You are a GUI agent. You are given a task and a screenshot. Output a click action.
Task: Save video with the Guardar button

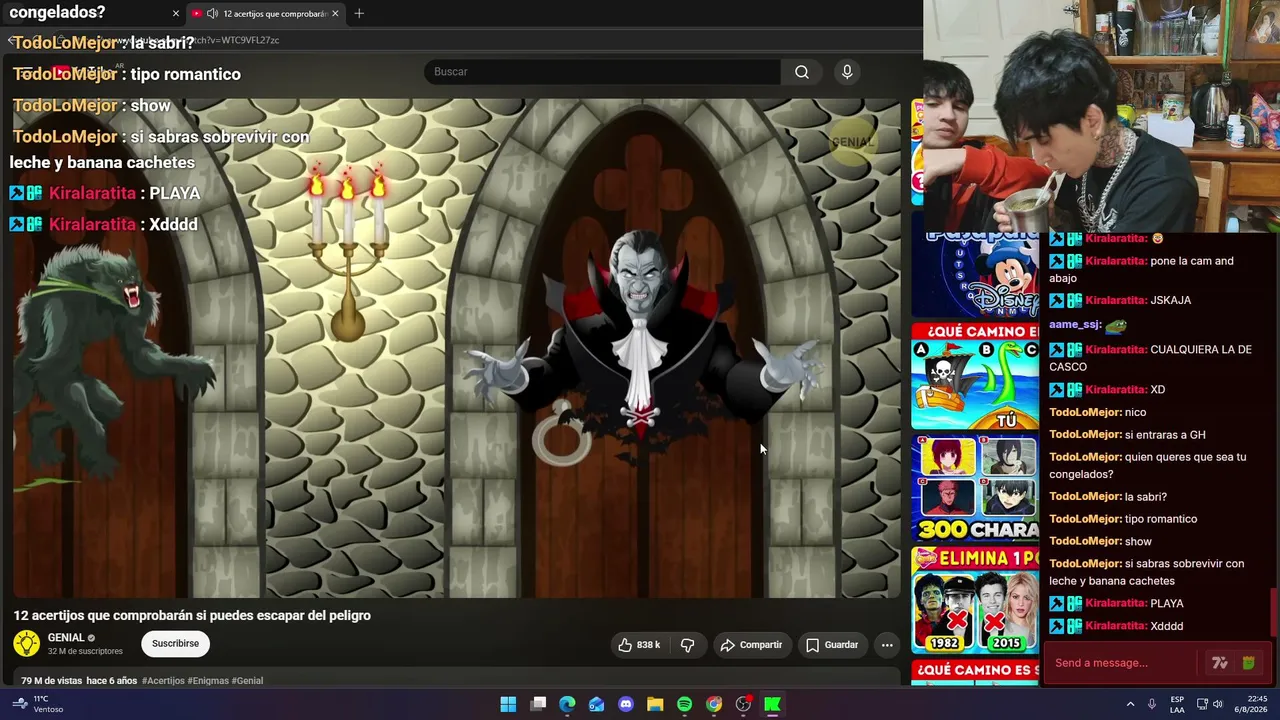pos(832,645)
